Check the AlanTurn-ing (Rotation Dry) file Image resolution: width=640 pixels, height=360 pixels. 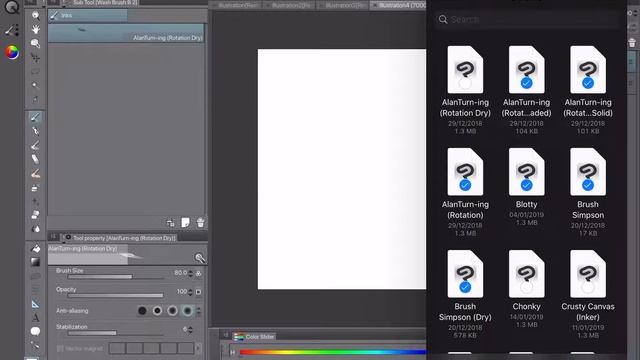465,83
